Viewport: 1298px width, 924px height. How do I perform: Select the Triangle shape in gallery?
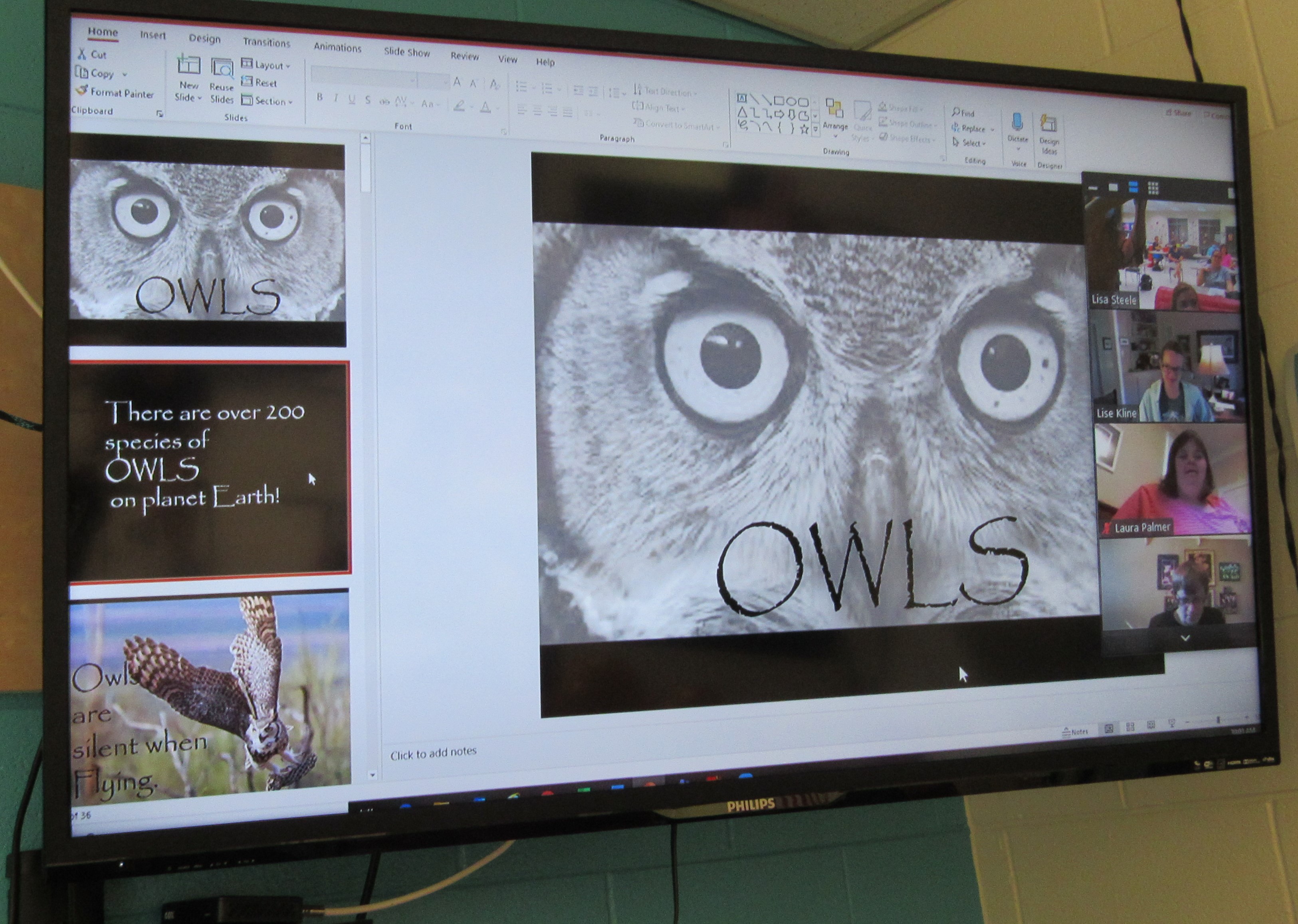tap(742, 113)
